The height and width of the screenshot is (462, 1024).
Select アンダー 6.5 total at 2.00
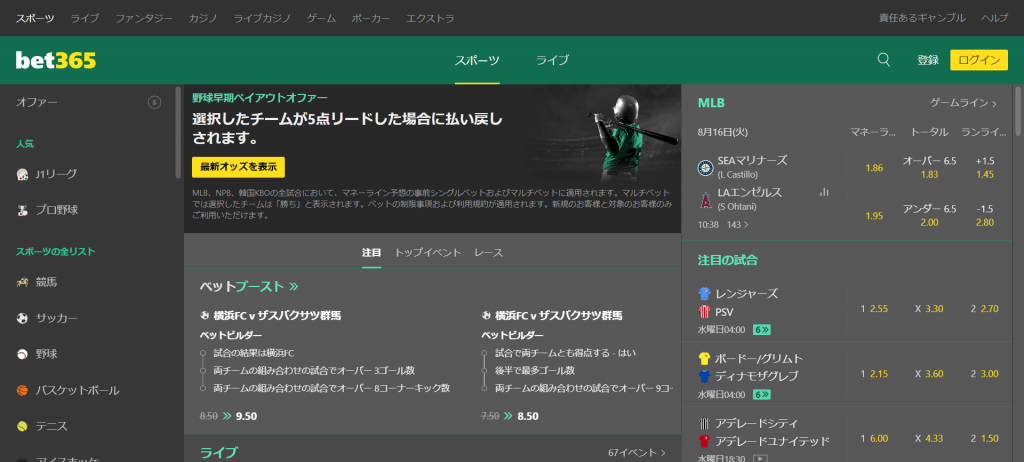(x=929, y=216)
